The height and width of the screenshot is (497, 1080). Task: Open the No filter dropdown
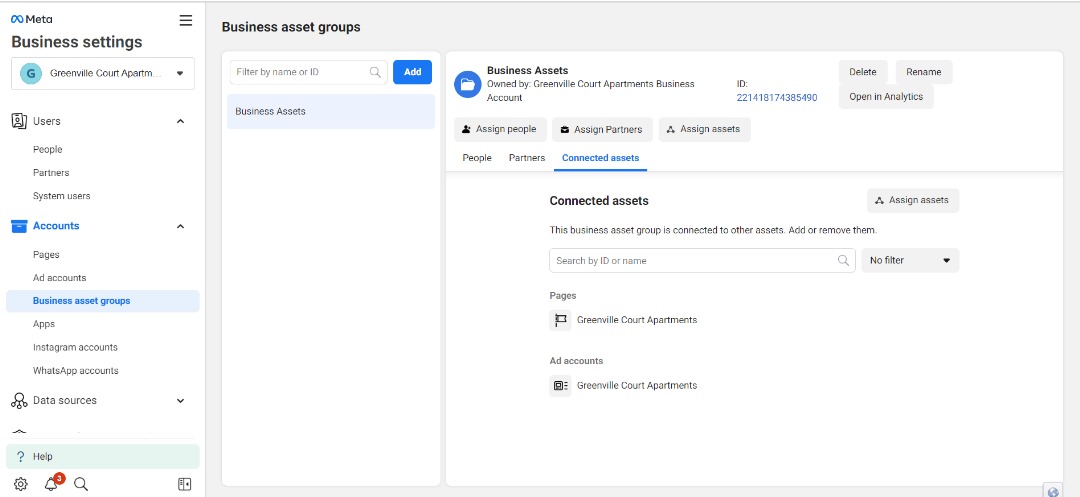(910, 260)
